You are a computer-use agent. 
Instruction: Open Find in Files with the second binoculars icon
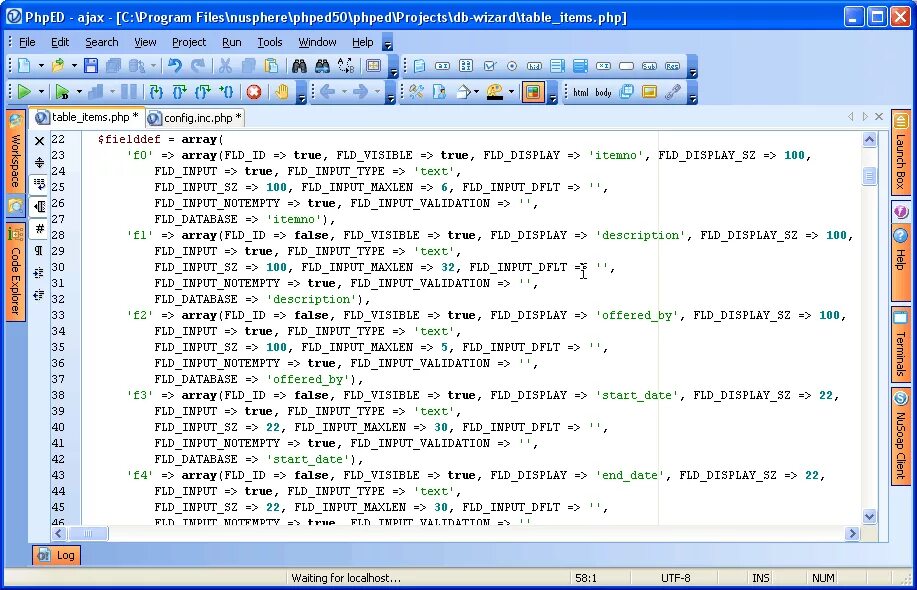pos(322,65)
